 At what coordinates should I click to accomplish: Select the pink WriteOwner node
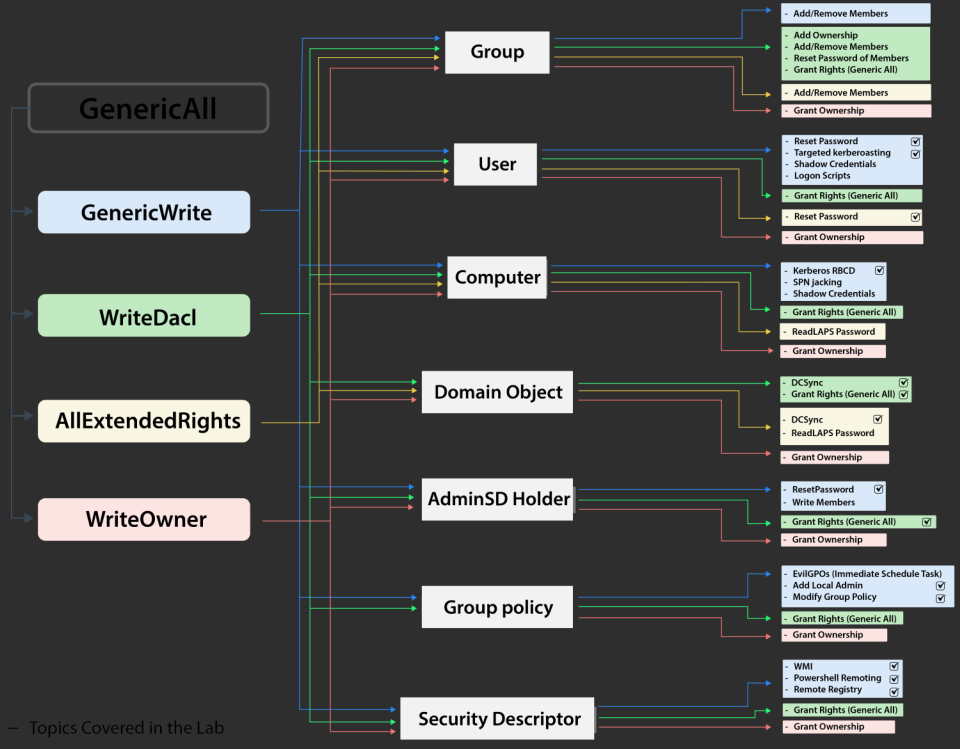tap(144, 520)
